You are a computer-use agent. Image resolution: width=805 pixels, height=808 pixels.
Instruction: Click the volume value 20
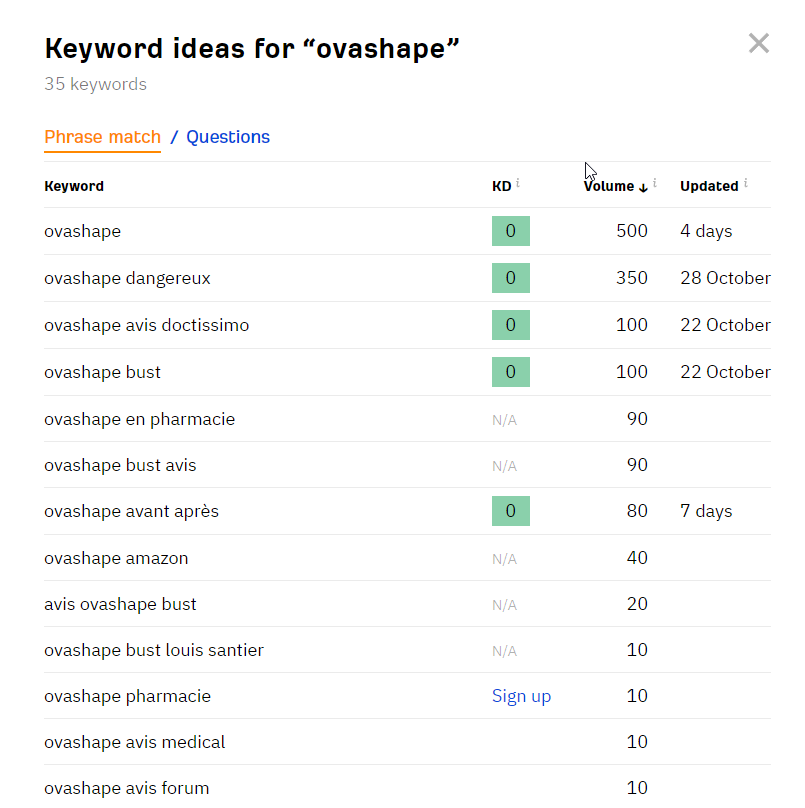(637, 603)
